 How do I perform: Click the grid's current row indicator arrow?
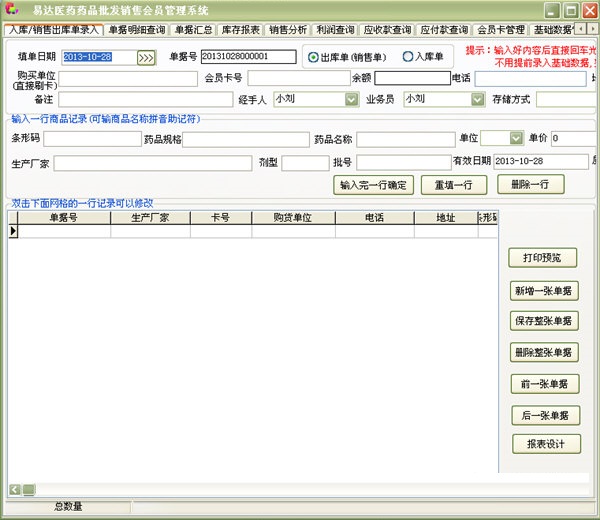[x=13, y=231]
